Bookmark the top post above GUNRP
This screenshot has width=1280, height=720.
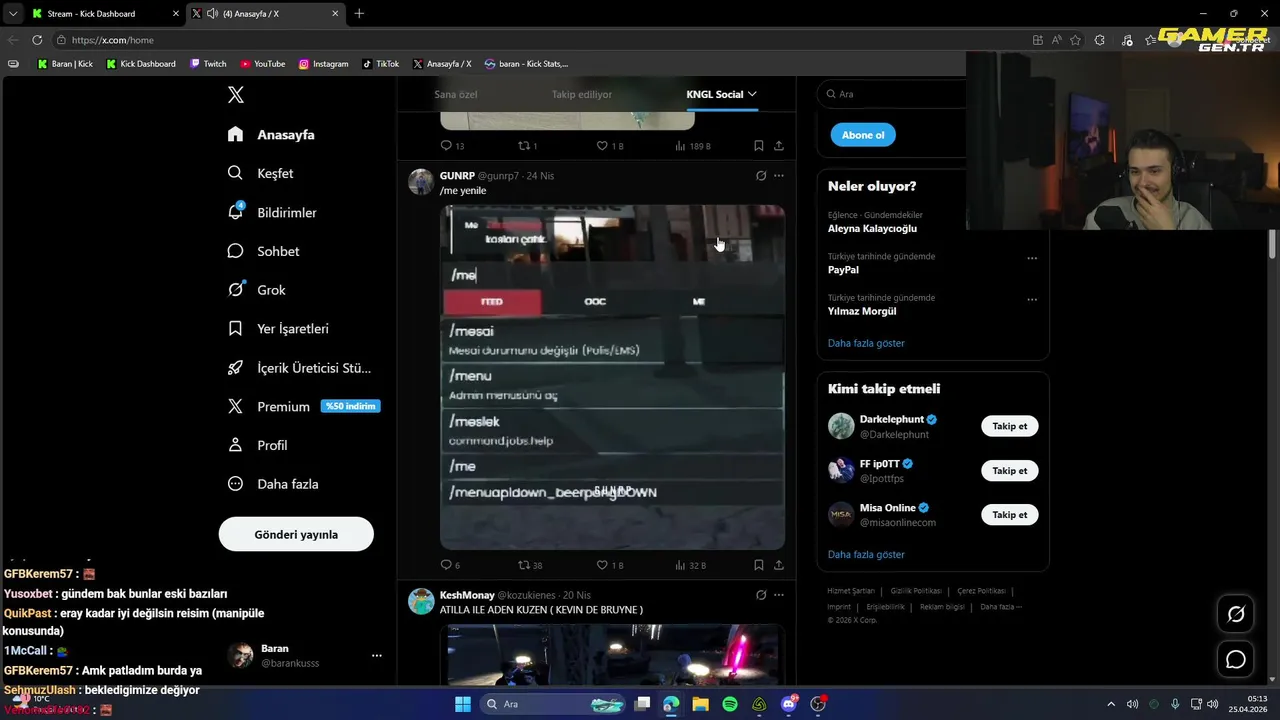point(759,146)
